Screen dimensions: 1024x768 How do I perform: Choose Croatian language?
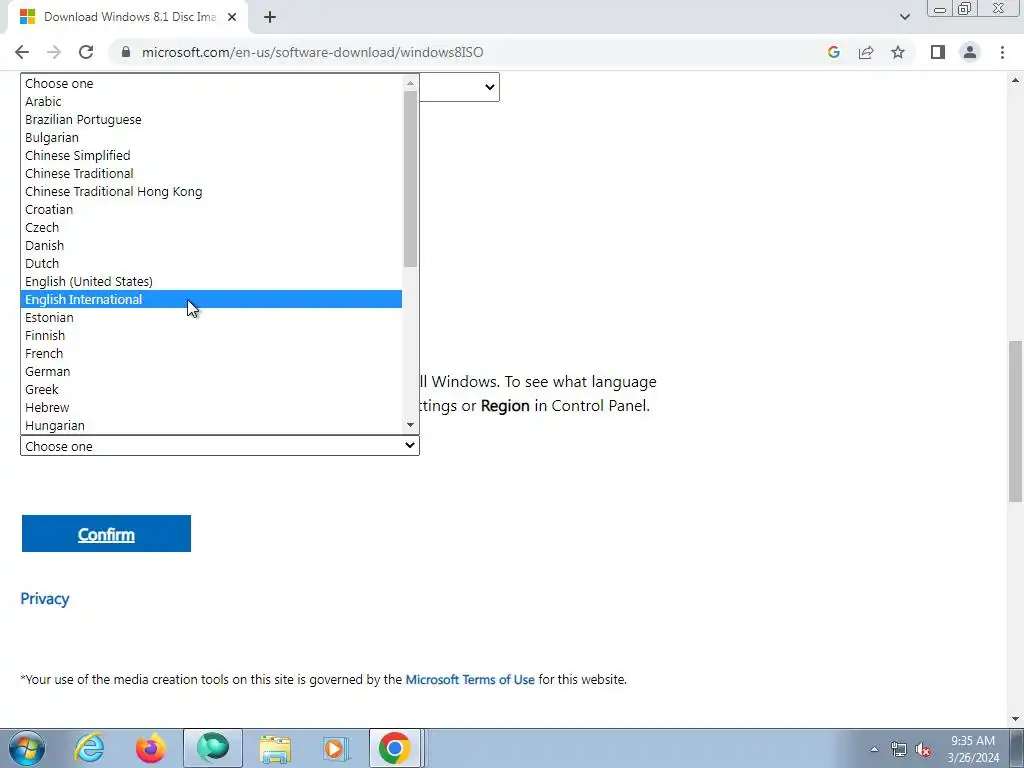point(211,209)
